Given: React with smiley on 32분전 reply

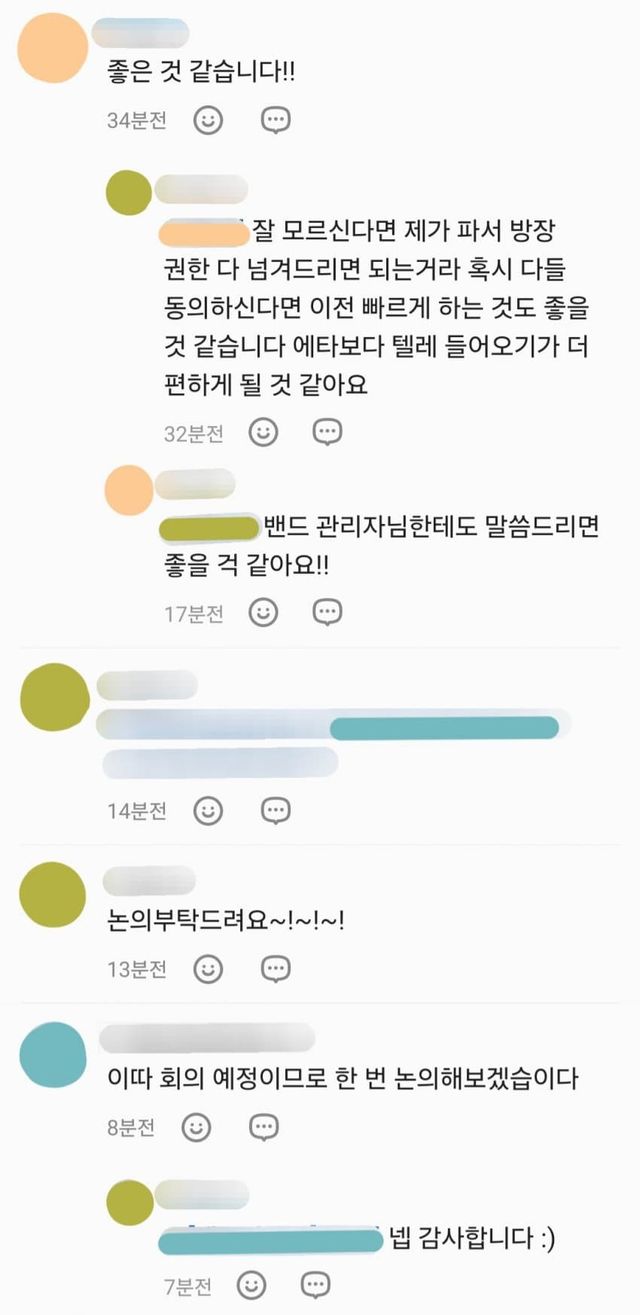Looking at the screenshot, I should point(264,433).
